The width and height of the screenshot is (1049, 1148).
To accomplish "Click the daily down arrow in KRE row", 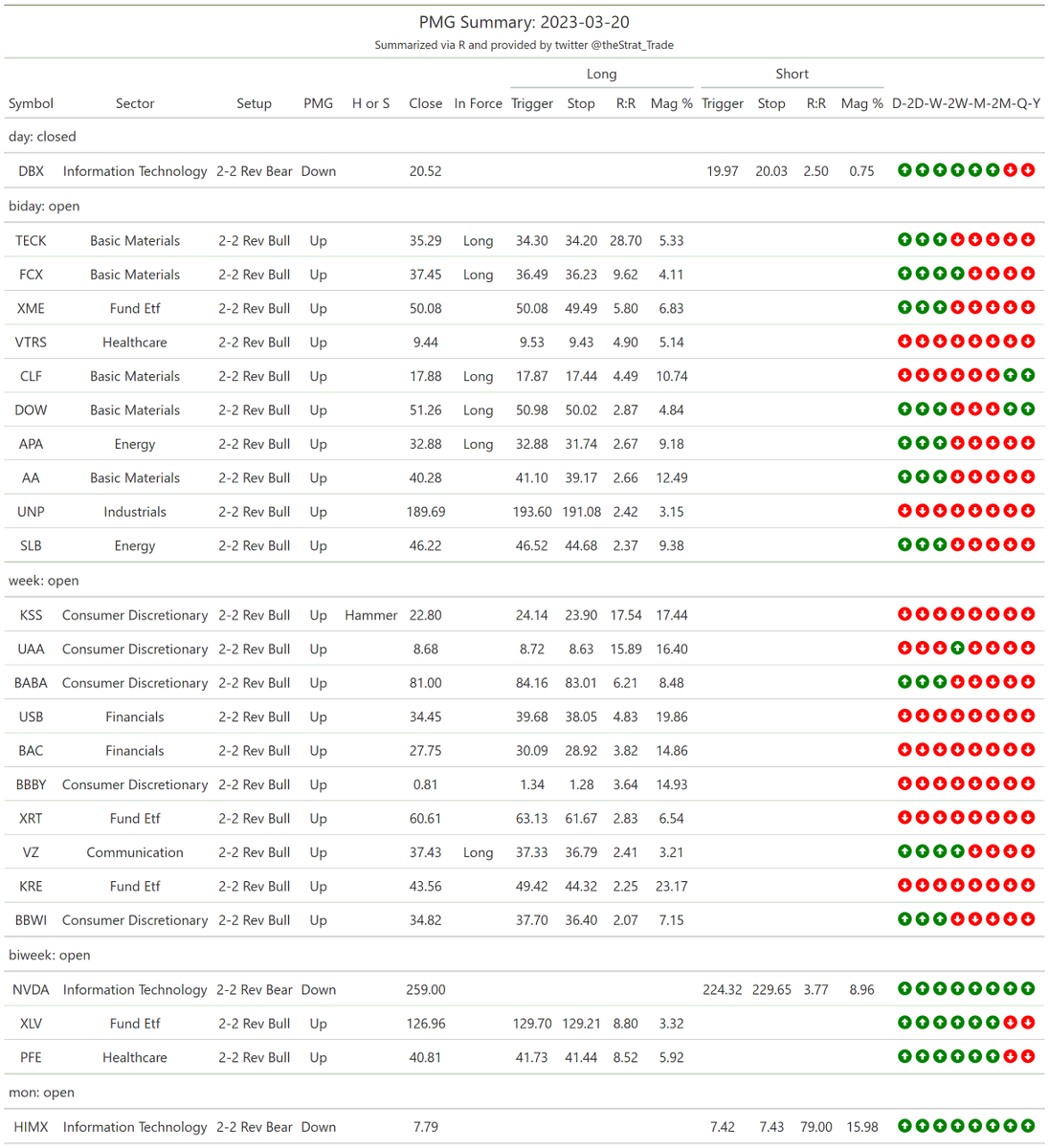I will point(904,886).
